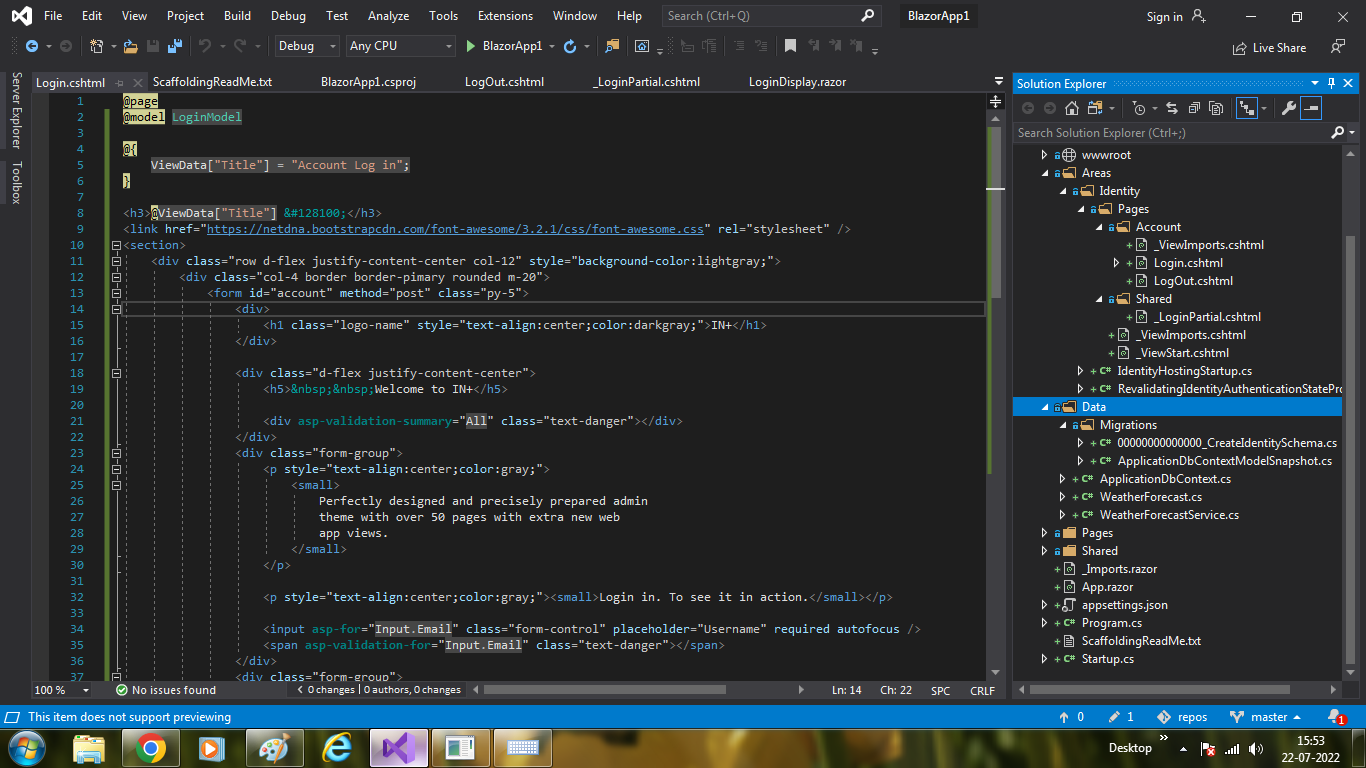1366x768 pixels.
Task: Open the Debug menu
Action: (x=288, y=15)
